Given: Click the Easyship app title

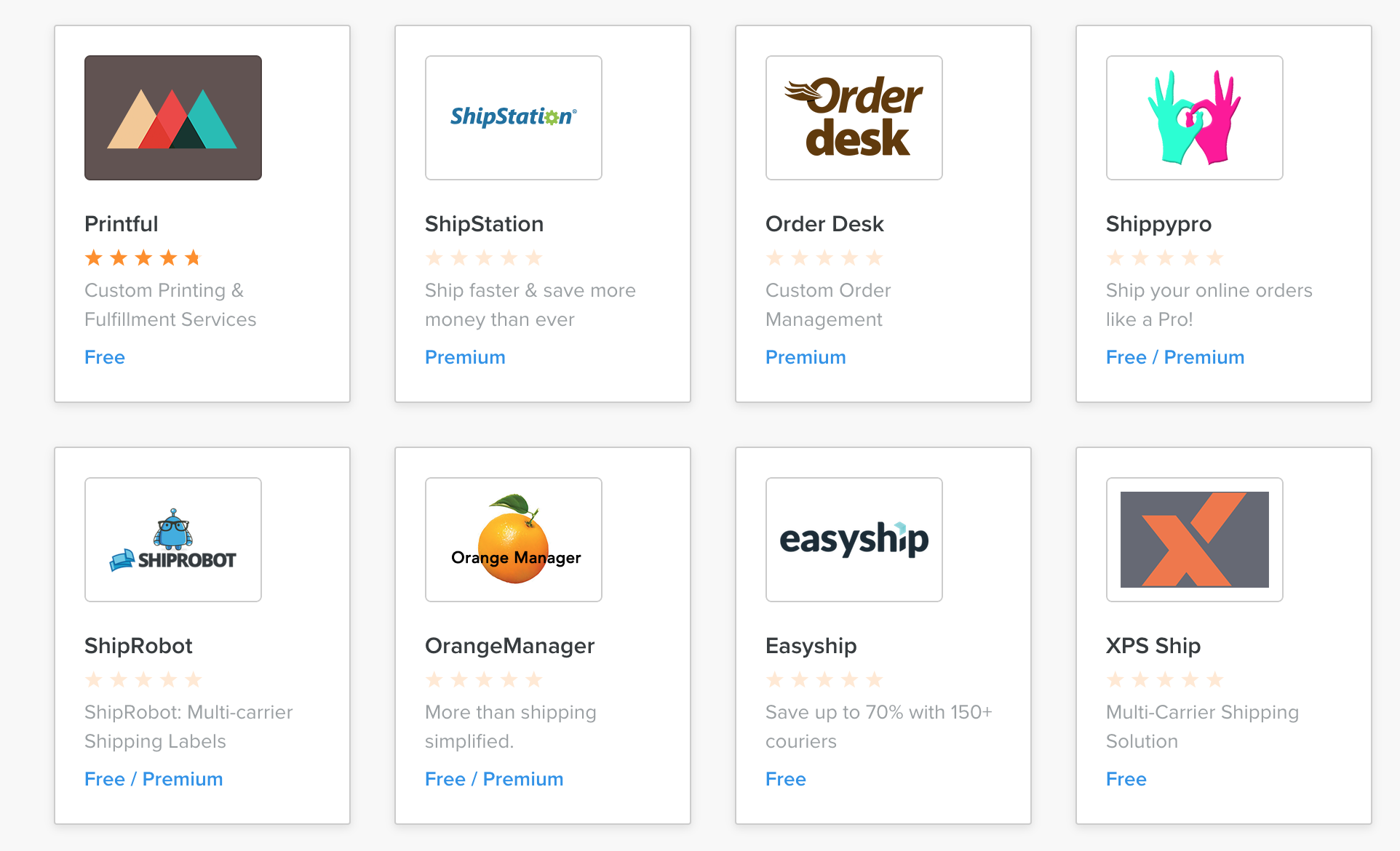Looking at the screenshot, I should [811, 646].
